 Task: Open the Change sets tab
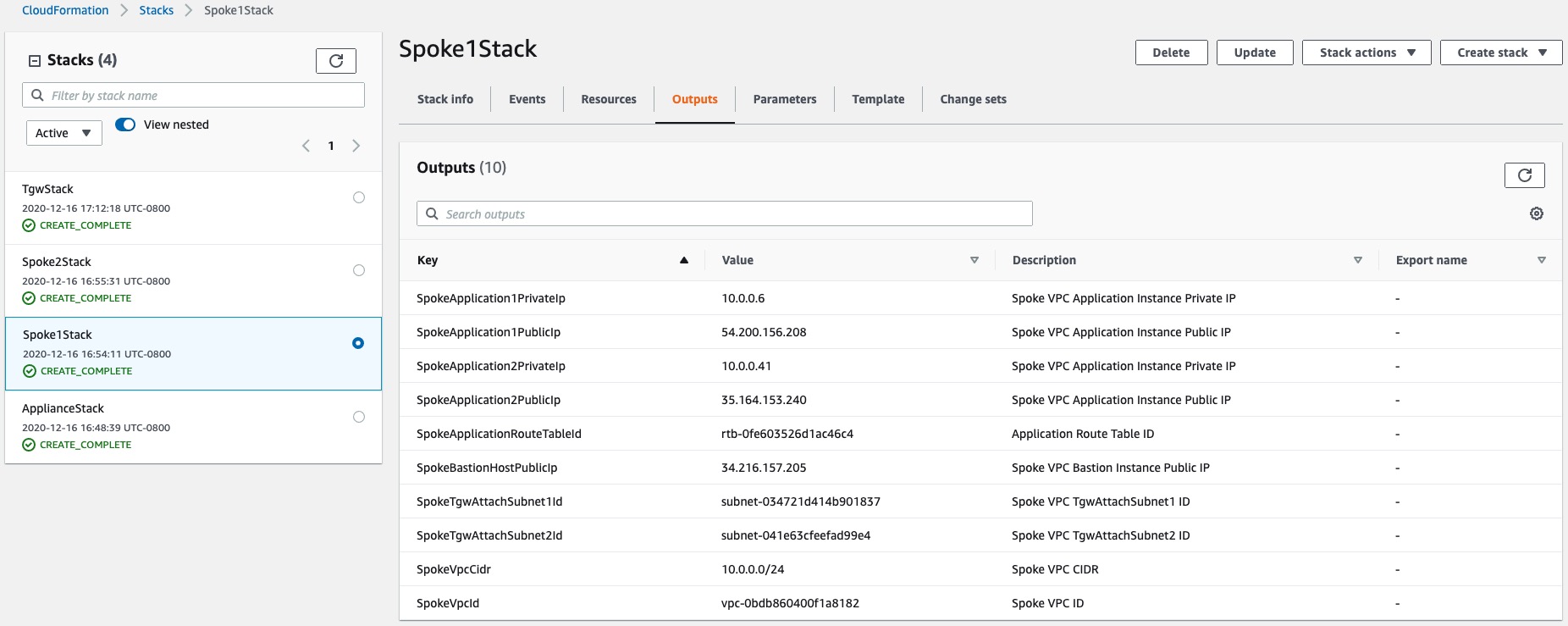pyautogui.click(x=974, y=99)
